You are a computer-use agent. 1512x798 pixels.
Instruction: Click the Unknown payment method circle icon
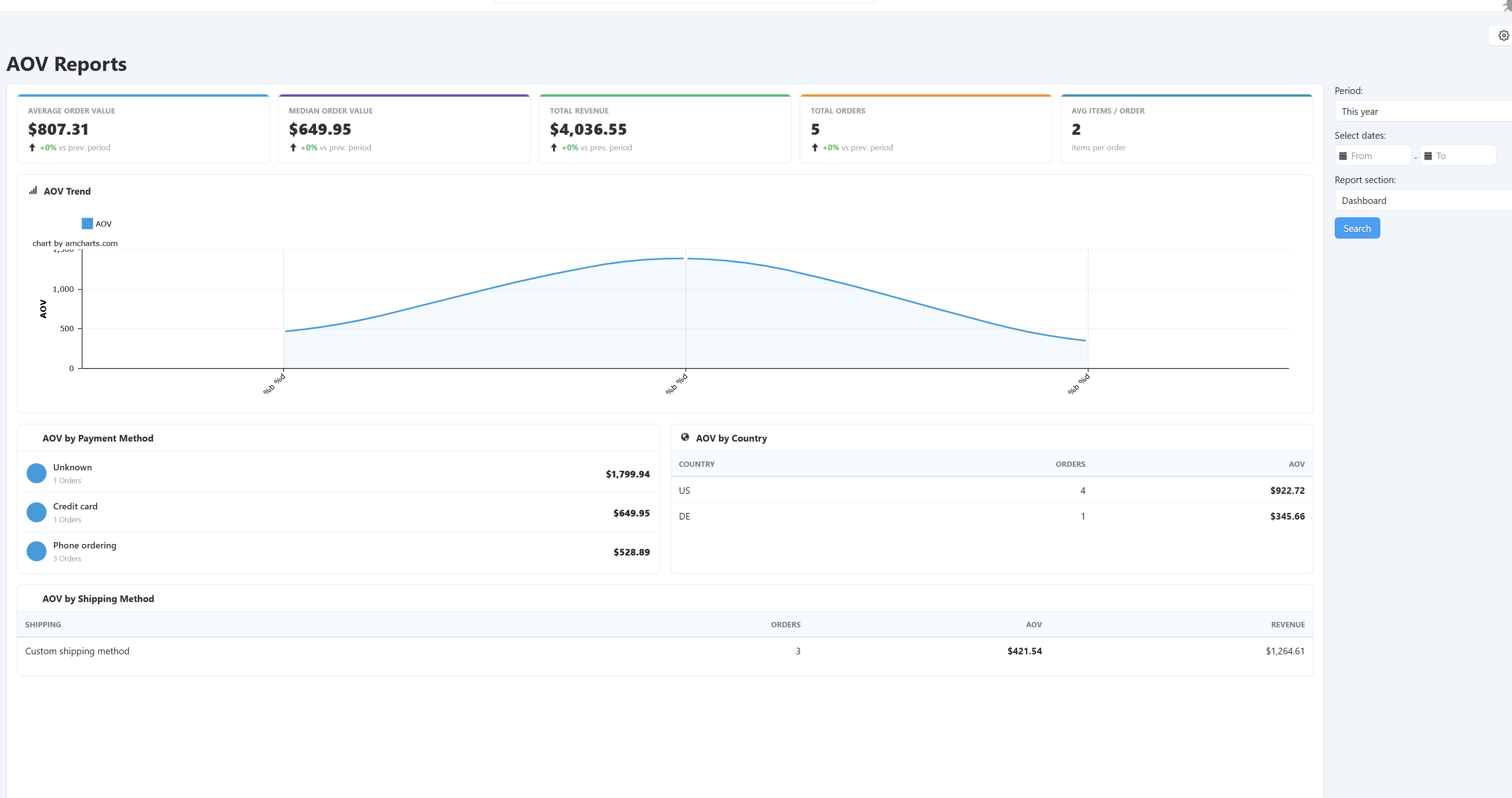coord(36,473)
